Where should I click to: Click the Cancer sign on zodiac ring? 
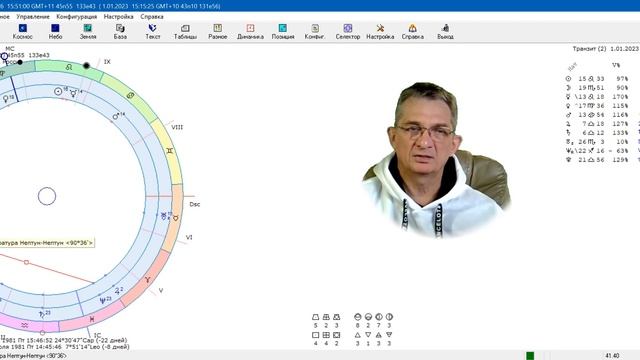click(130, 96)
